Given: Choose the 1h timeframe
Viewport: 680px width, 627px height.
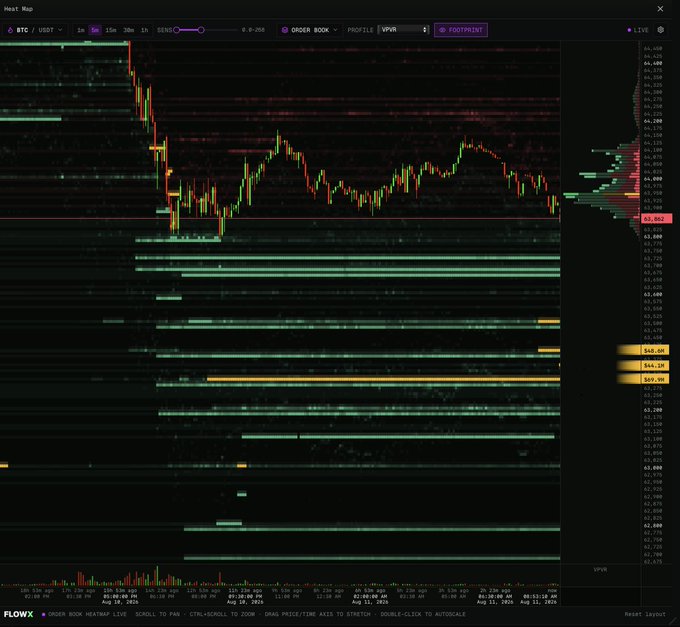Looking at the screenshot, I should tap(144, 30).
